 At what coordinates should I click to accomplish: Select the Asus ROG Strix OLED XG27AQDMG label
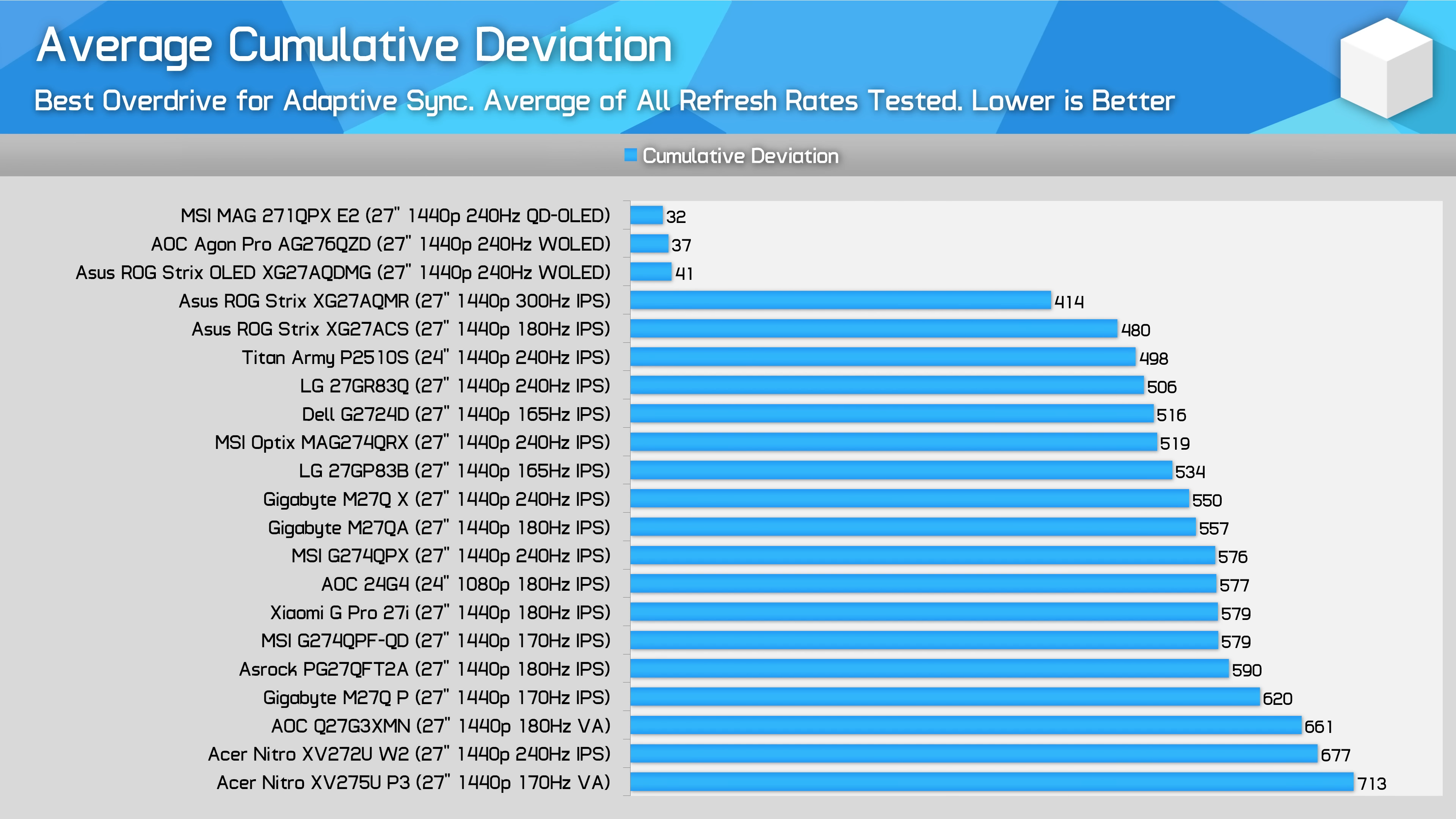click(x=343, y=273)
